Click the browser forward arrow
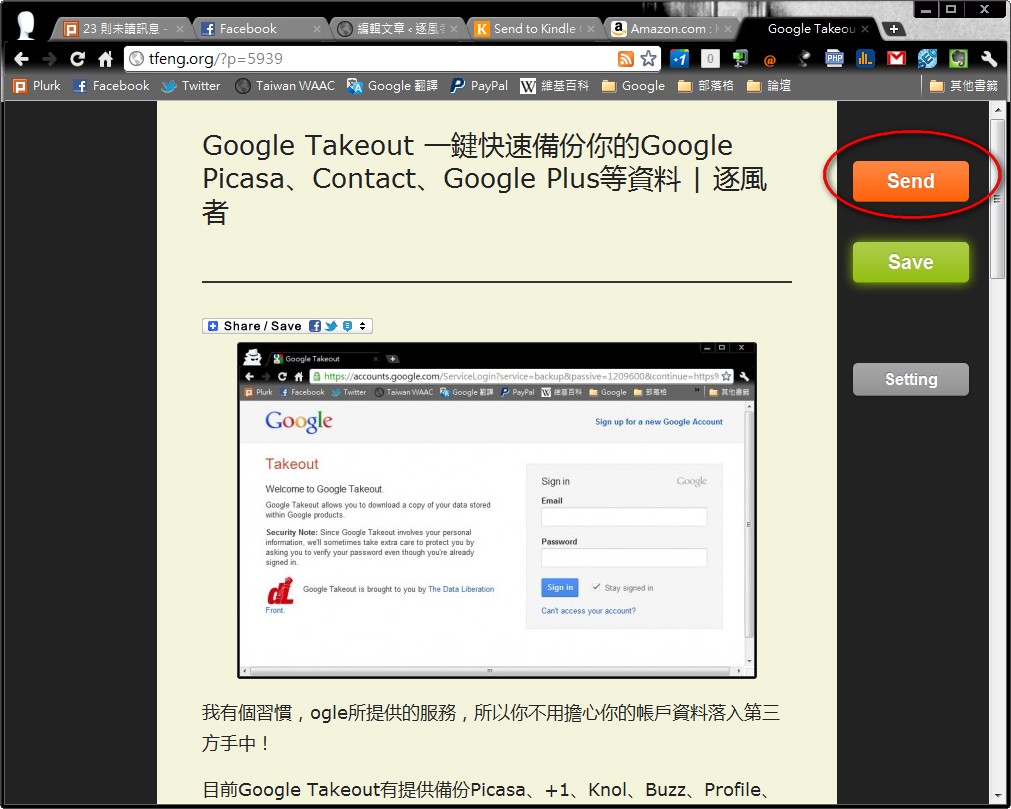This screenshot has width=1011, height=809. pyautogui.click(x=49, y=59)
